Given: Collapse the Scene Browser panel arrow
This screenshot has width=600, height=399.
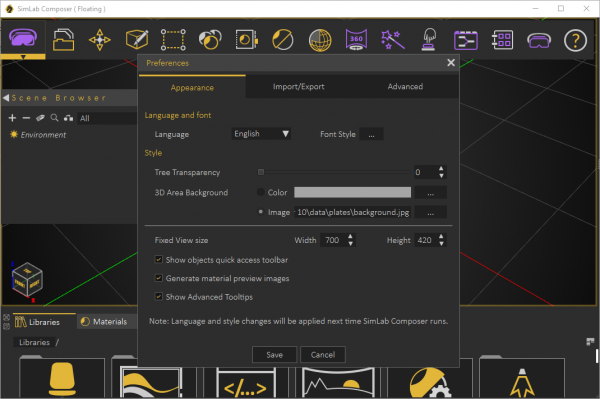Looking at the screenshot, I should coord(6,98).
